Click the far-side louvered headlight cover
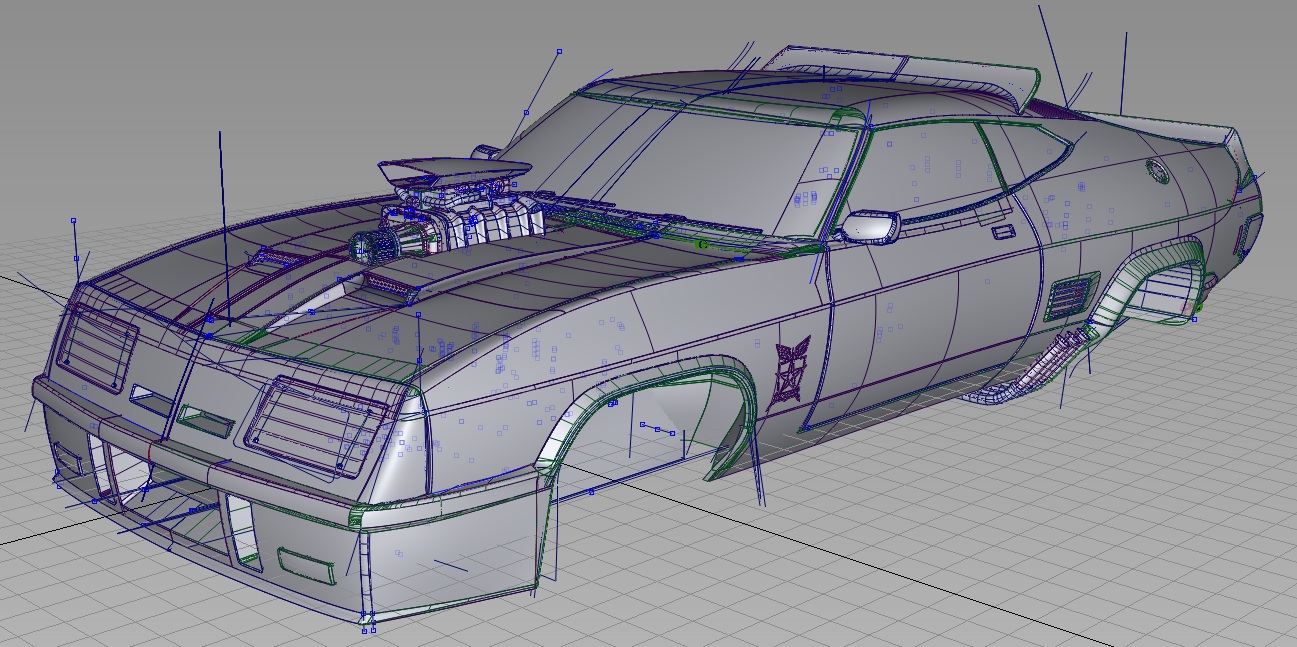 click(96, 345)
